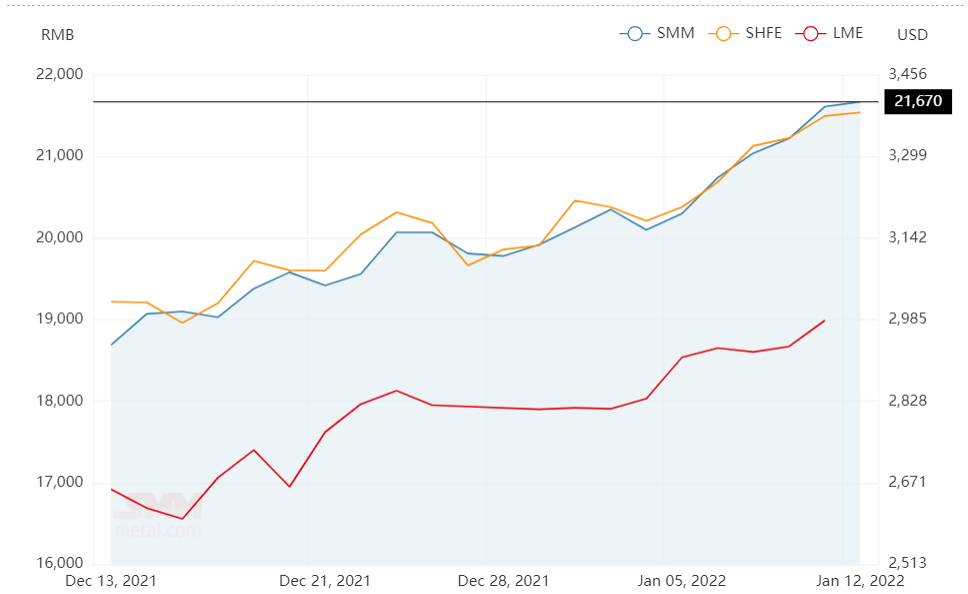Toggle the SMM series legend marker
Viewport: 968px width, 594px height.
[635, 33]
